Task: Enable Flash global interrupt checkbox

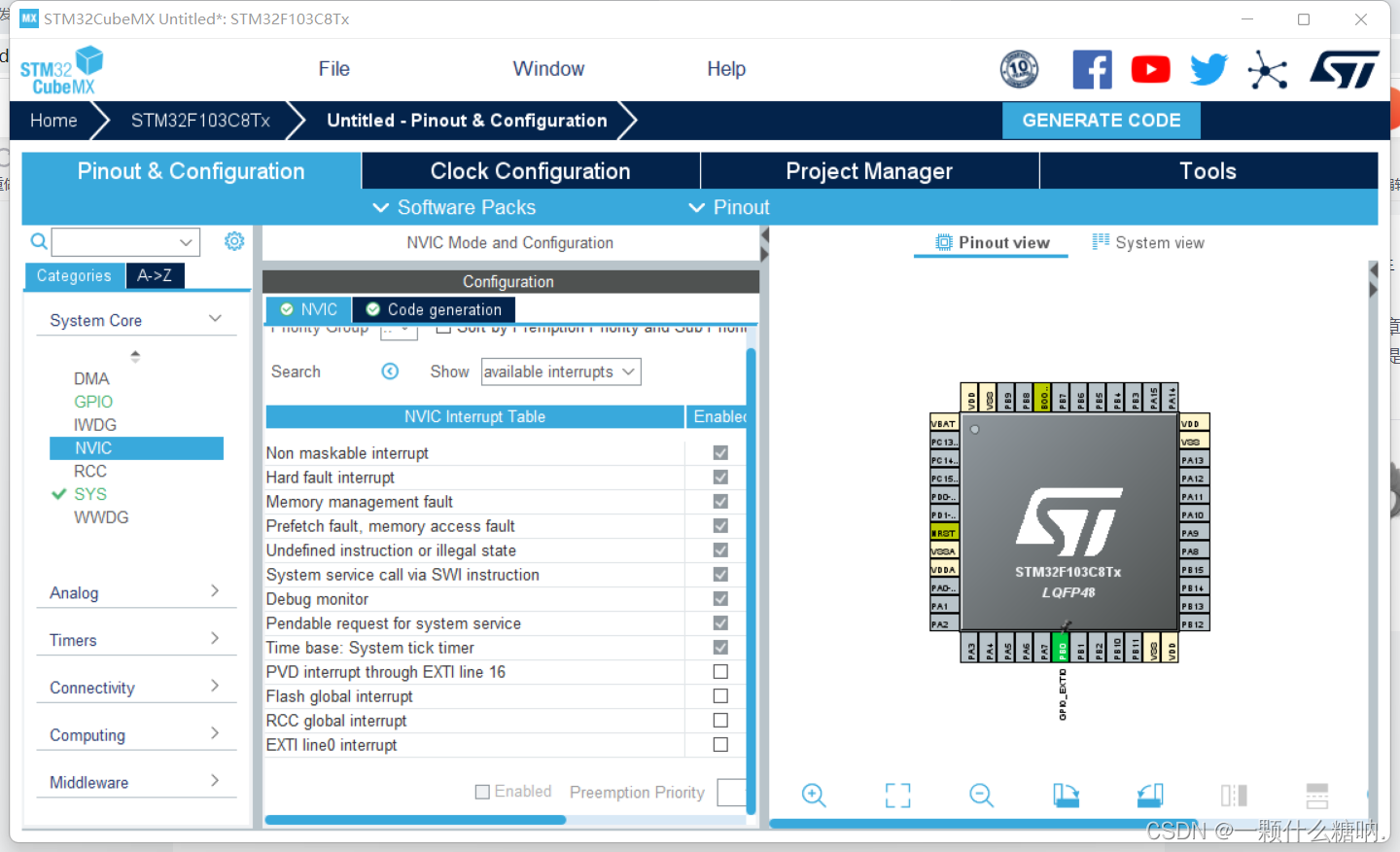Action: click(x=720, y=695)
